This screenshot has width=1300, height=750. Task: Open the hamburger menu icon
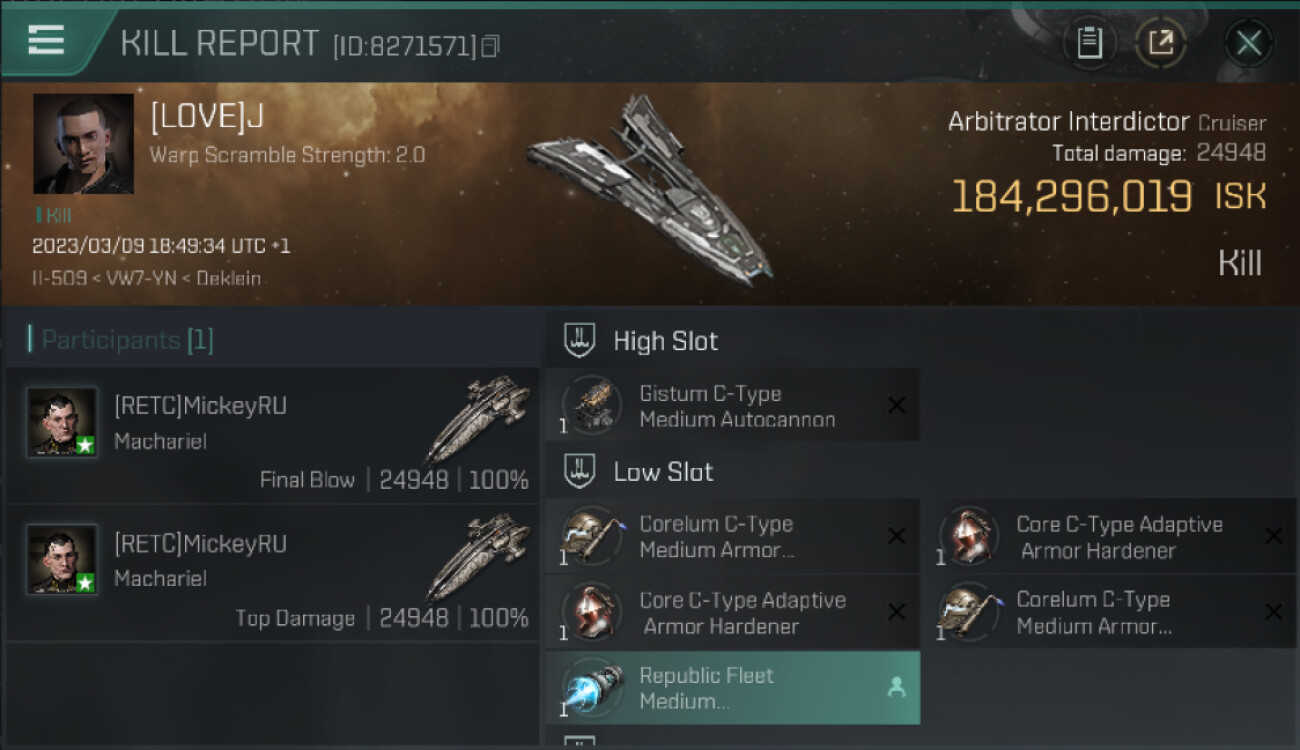coord(46,40)
